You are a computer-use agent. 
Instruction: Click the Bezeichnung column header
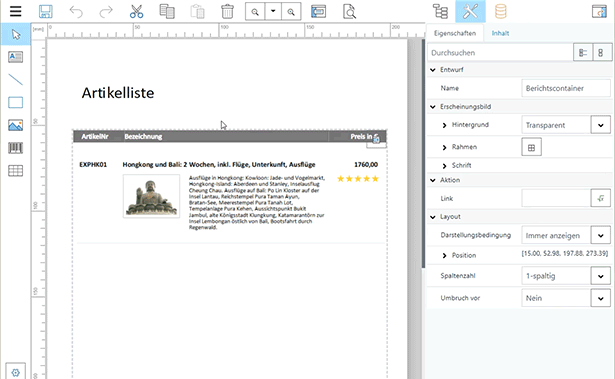pos(143,137)
